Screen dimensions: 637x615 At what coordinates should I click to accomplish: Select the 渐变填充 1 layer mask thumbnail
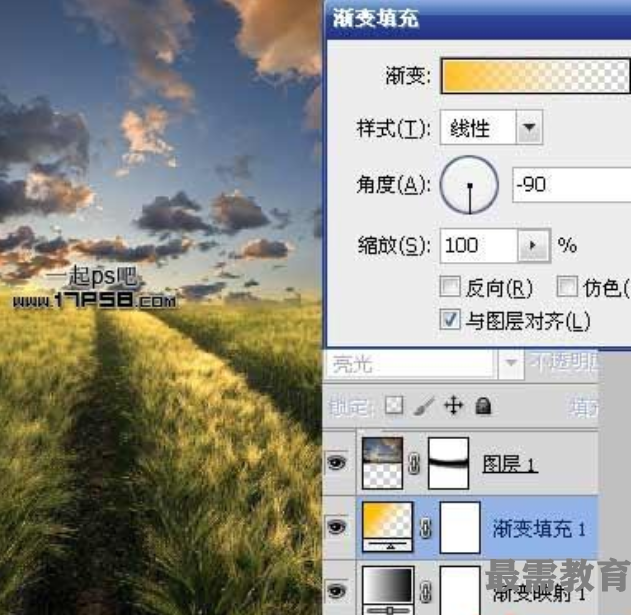click(460, 528)
